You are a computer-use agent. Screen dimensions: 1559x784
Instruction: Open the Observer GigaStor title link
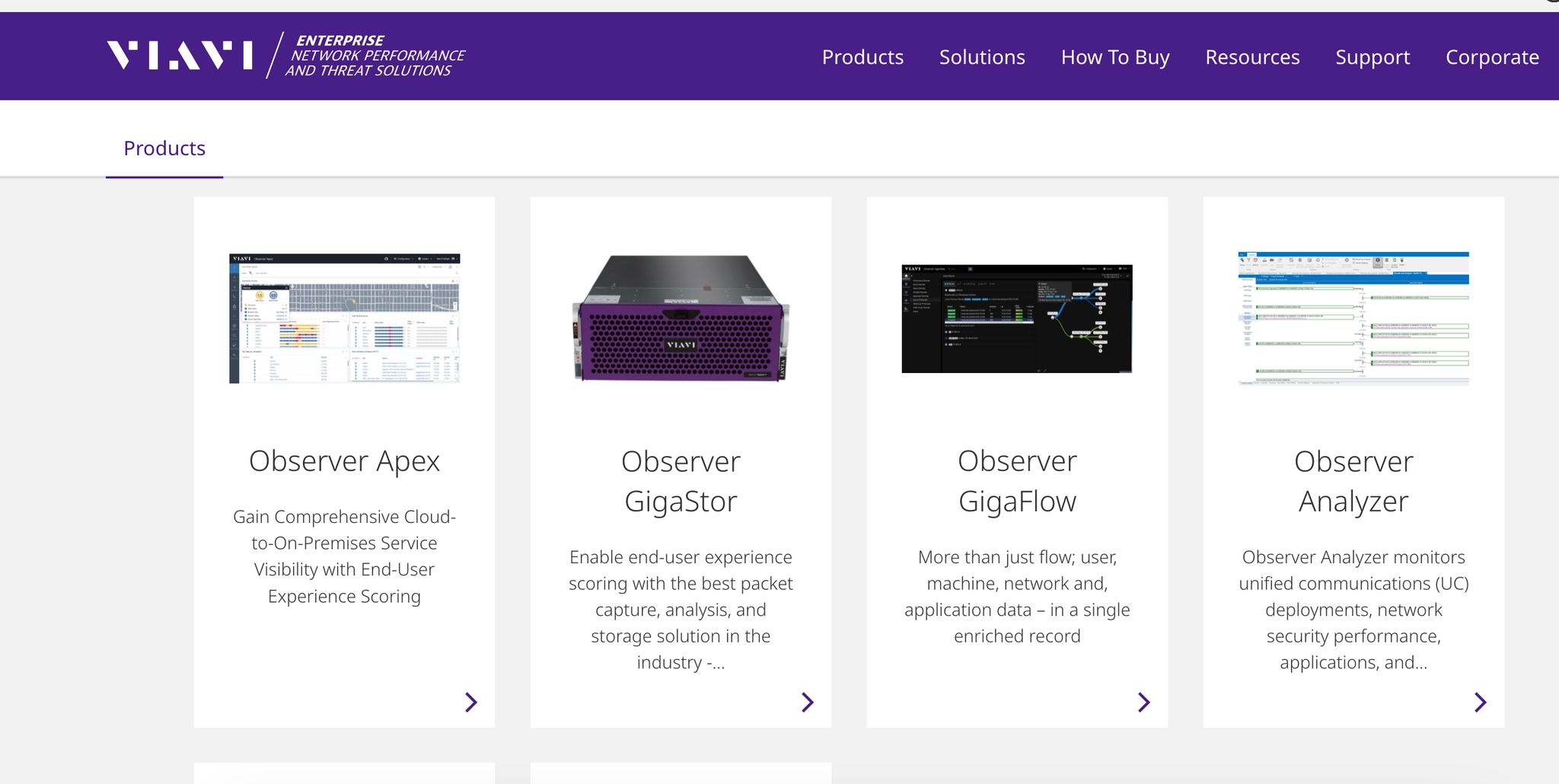click(681, 481)
